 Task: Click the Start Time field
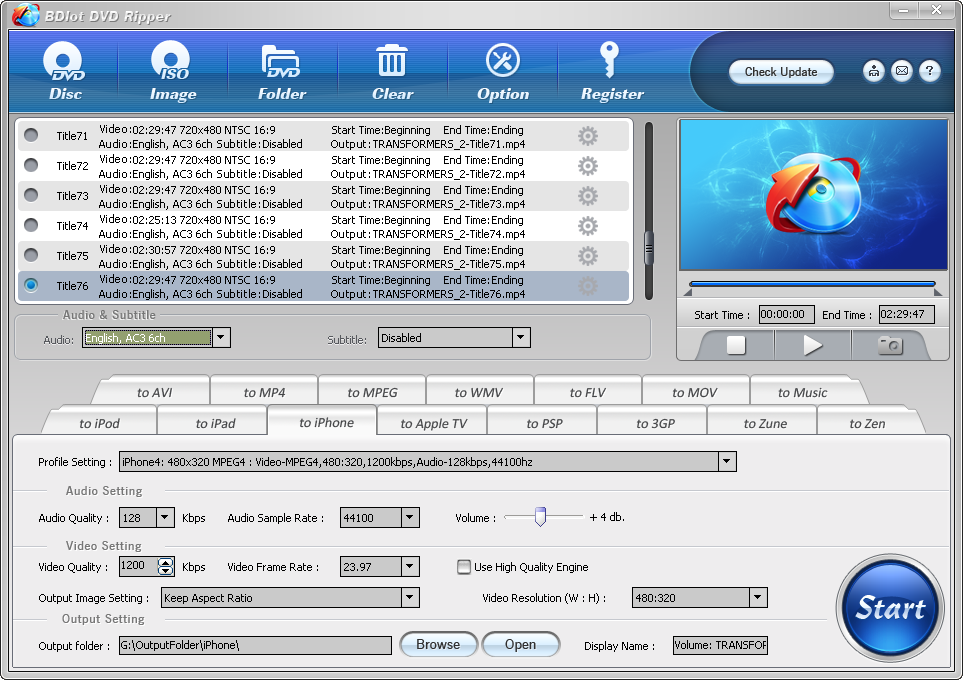(x=786, y=315)
